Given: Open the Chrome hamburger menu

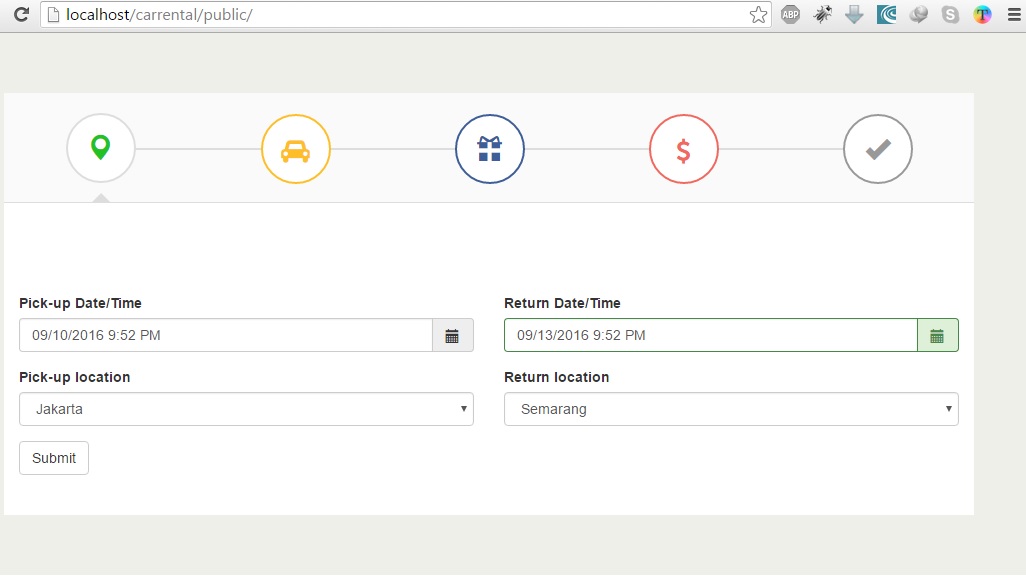Looking at the screenshot, I should tap(1014, 14).
